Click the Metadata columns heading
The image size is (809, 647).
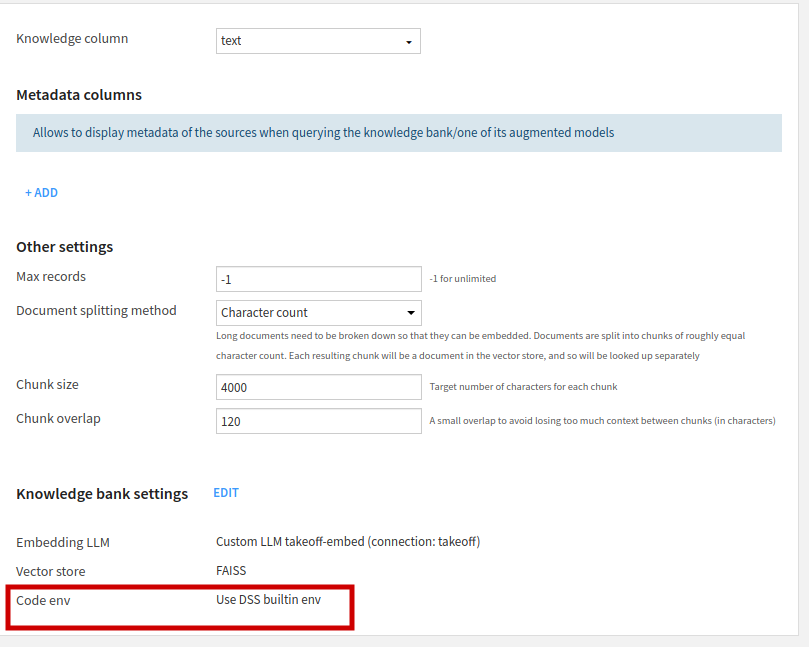(79, 95)
